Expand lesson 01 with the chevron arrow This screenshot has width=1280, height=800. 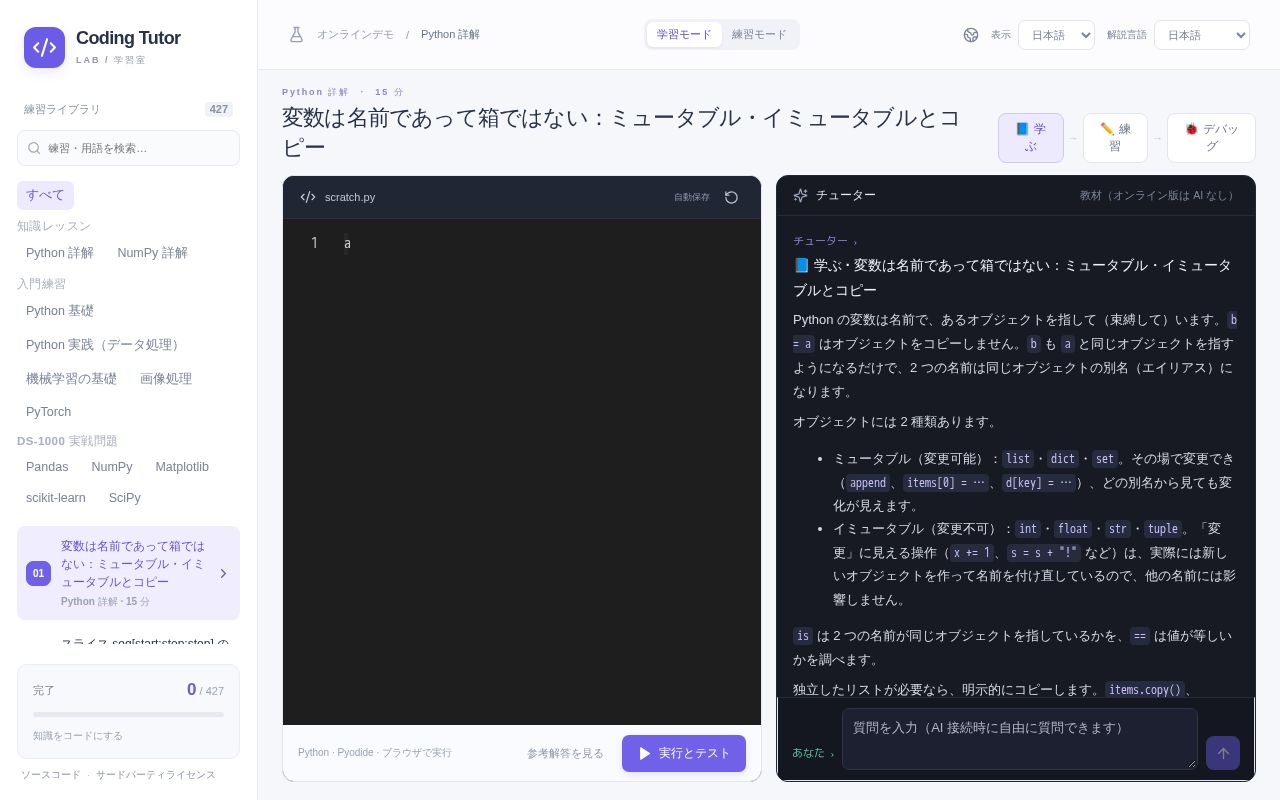pyautogui.click(x=223, y=573)
